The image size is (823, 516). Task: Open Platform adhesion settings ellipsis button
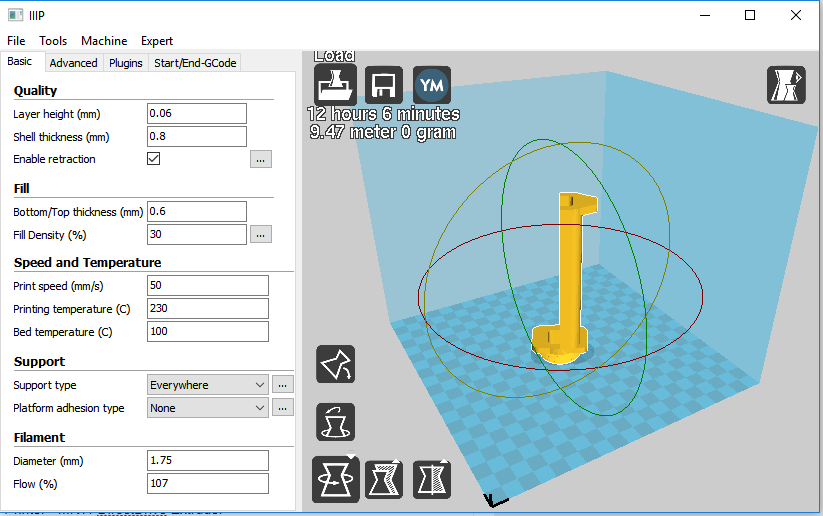click(x=282, y=407)
